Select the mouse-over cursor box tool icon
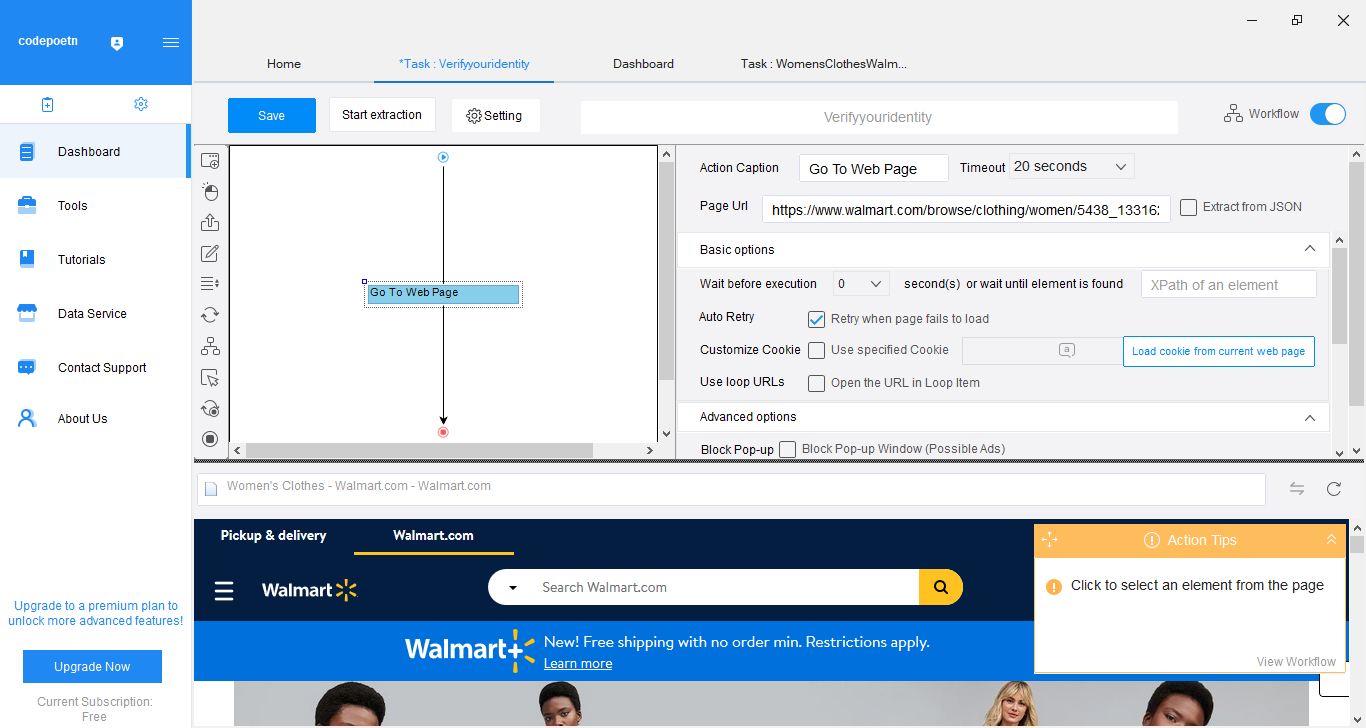 pyautogui.click(x=210, y=377)
